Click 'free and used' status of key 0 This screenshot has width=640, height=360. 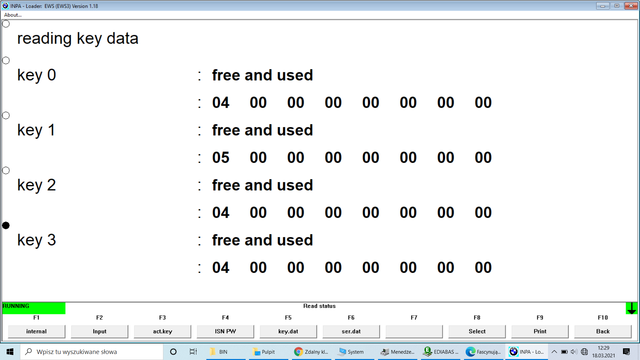tap(262, 75)
